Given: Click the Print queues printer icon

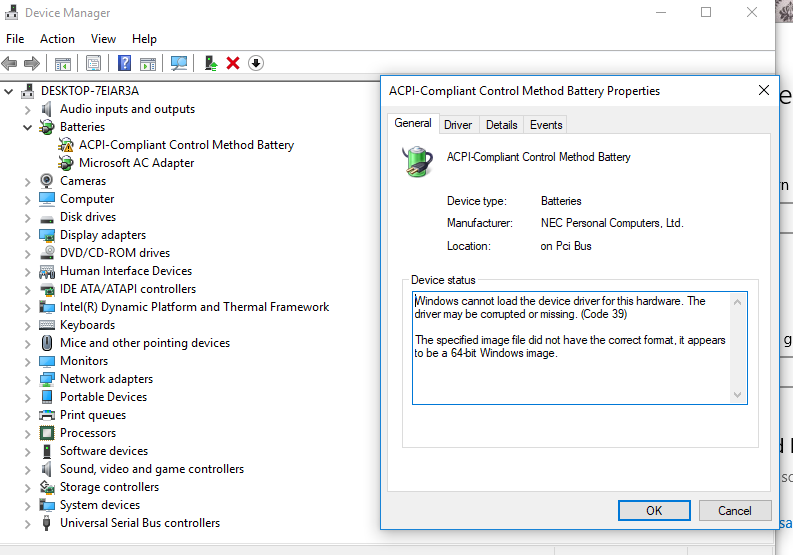Looking at the screenshot, I should (47, 415).
